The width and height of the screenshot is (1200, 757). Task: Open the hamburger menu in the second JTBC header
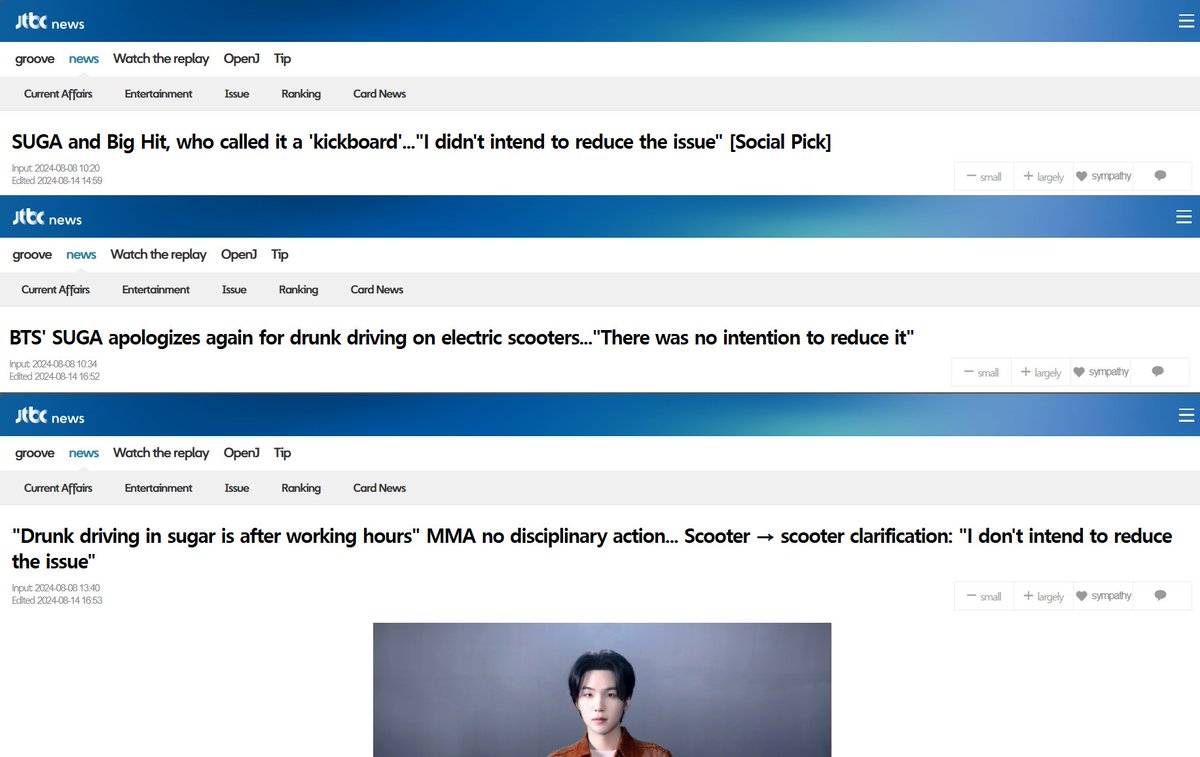pos(1184,217)
